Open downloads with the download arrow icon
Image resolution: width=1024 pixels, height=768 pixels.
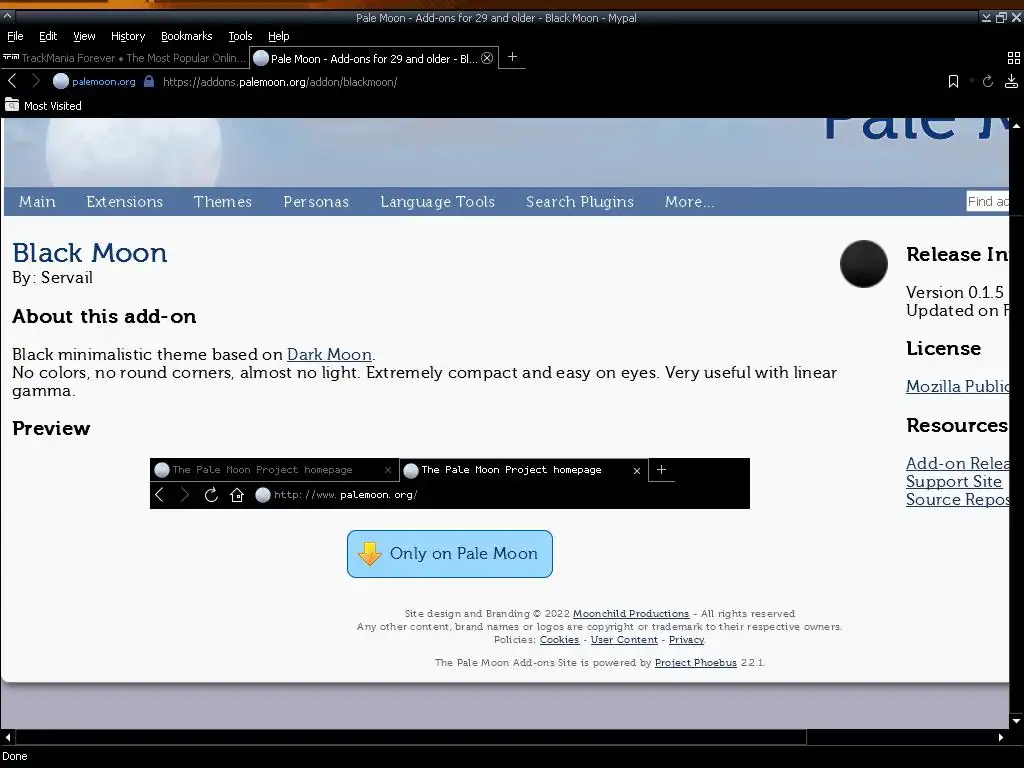[x=1011, y=81]
